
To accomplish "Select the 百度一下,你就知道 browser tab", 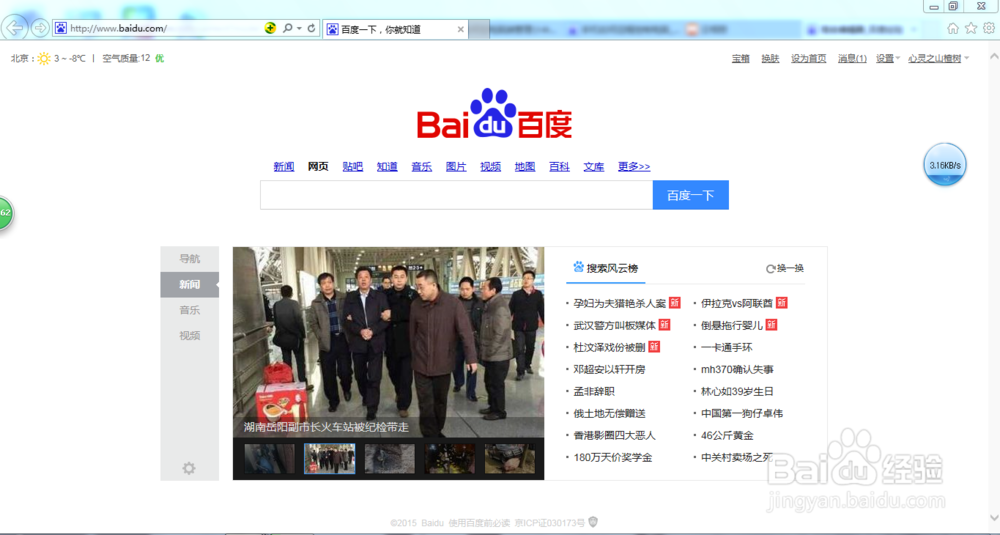I will pyautogui.click(x=395, y=29).
